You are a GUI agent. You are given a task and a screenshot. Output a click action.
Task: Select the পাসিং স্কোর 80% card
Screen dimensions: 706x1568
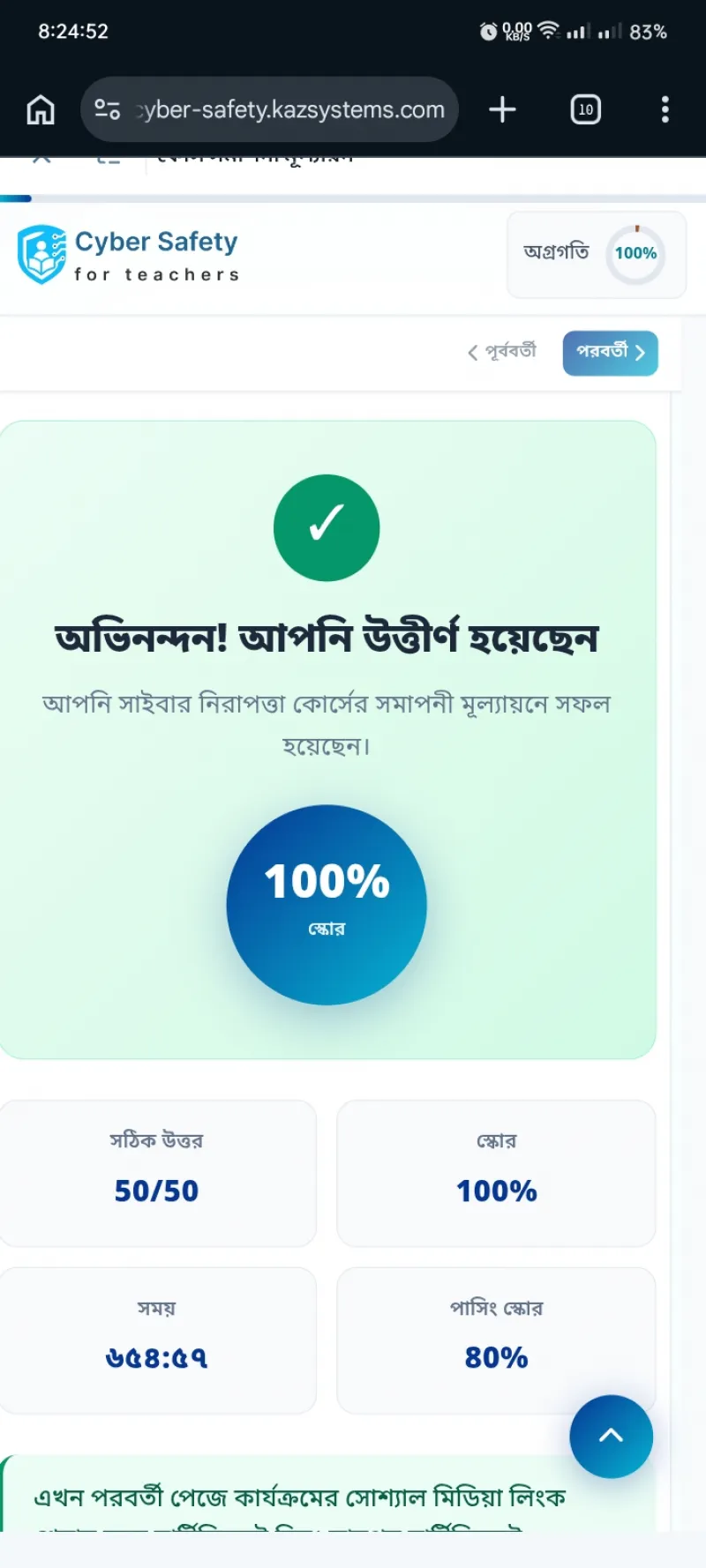click(496, 1340)
